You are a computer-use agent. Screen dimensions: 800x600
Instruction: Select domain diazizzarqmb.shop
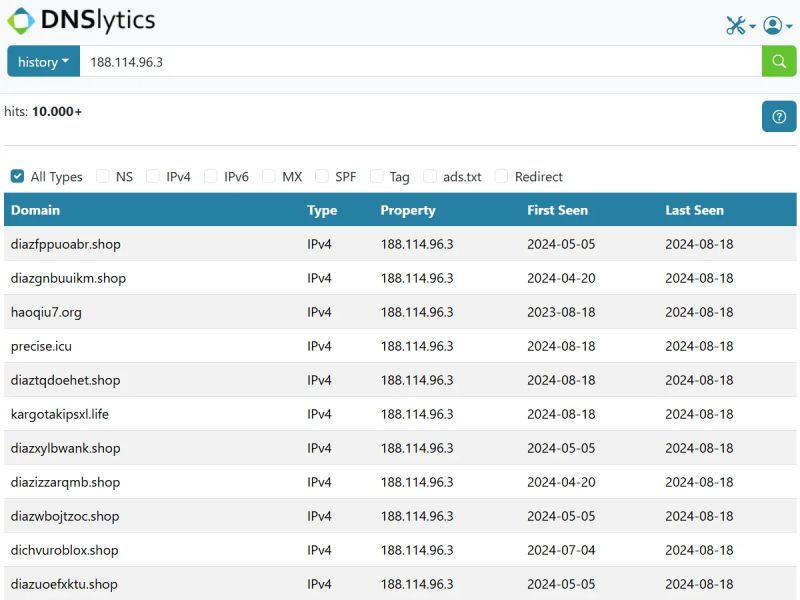pyautogui.click(x=65, y=482)
